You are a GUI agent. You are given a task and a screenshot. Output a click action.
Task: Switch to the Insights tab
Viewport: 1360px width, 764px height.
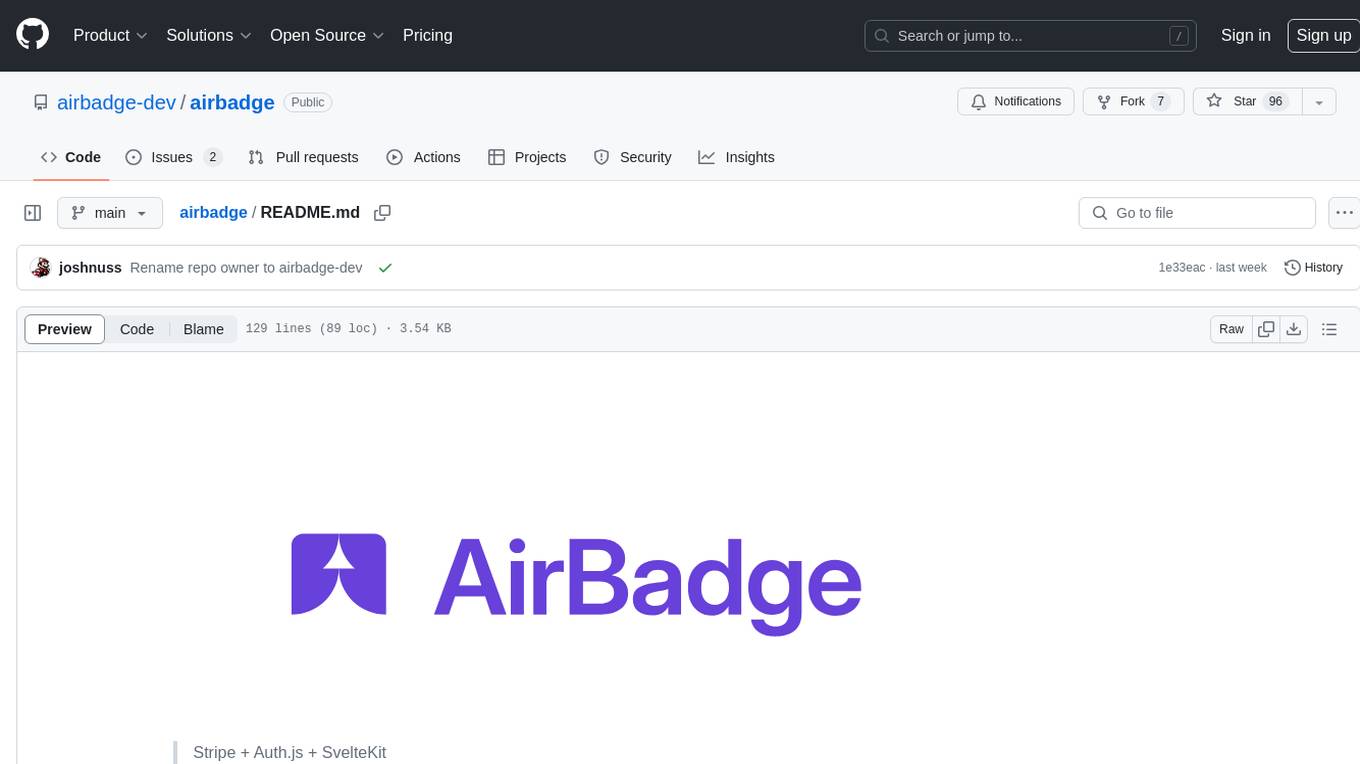736,157
